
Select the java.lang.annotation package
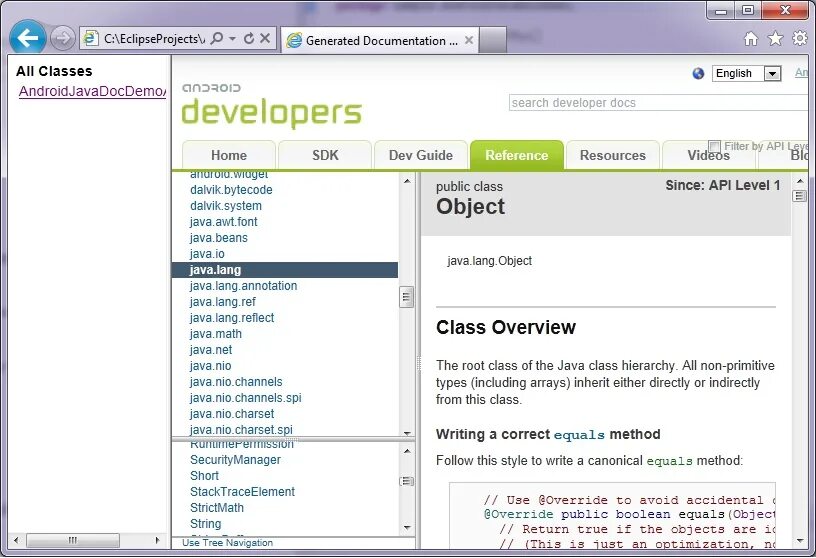tap(244, 286)
